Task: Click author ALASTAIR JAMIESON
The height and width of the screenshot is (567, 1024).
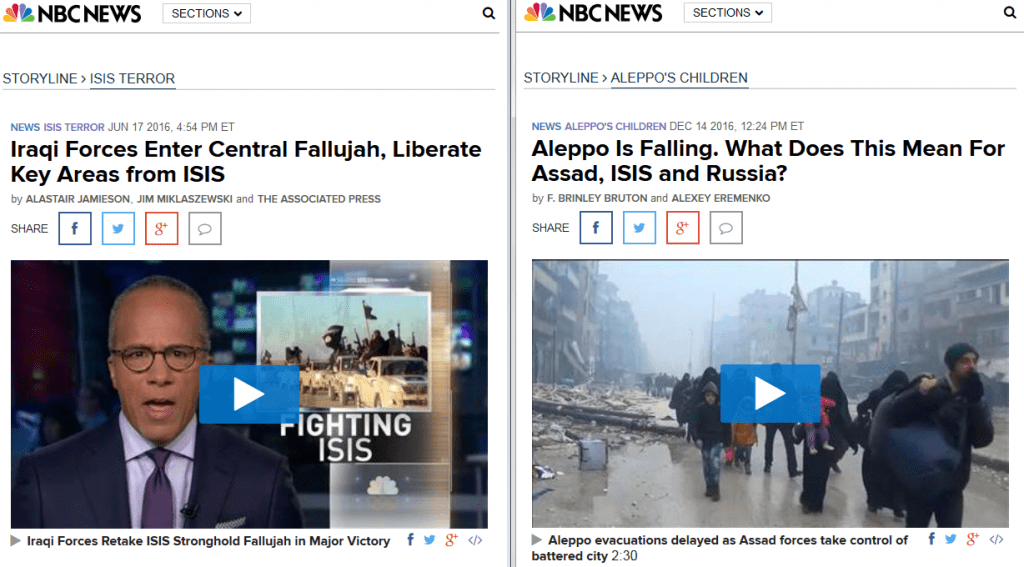Action: 78,199
